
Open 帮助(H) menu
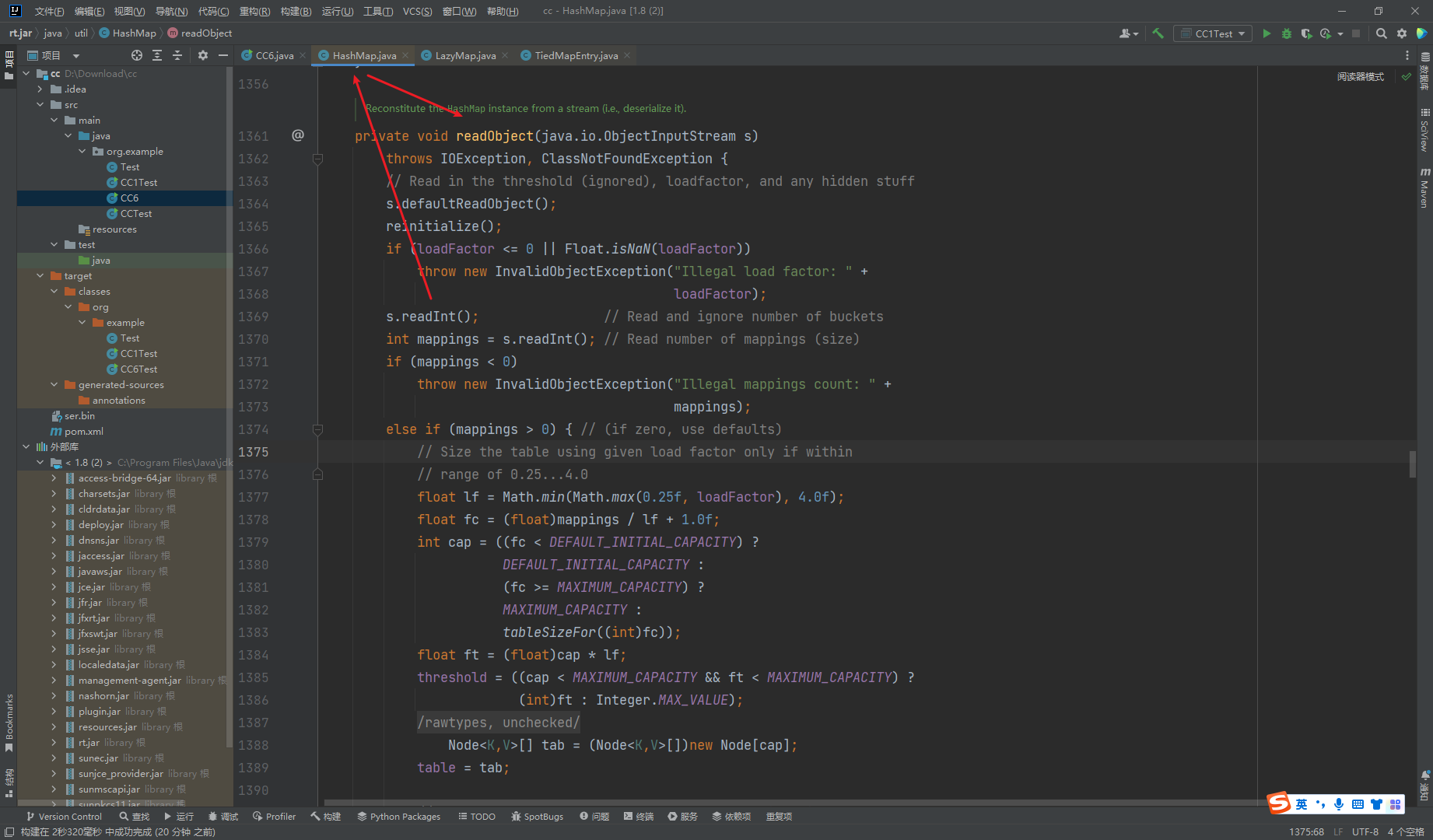click(x=503, y=11)
